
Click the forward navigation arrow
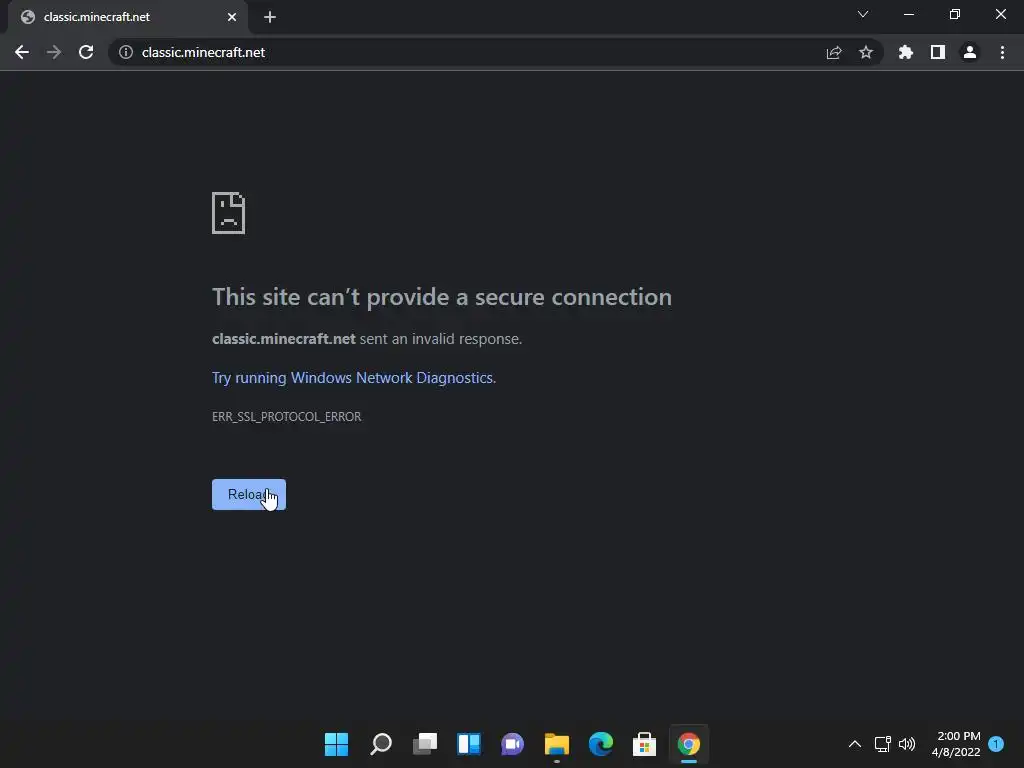point(54,52)
